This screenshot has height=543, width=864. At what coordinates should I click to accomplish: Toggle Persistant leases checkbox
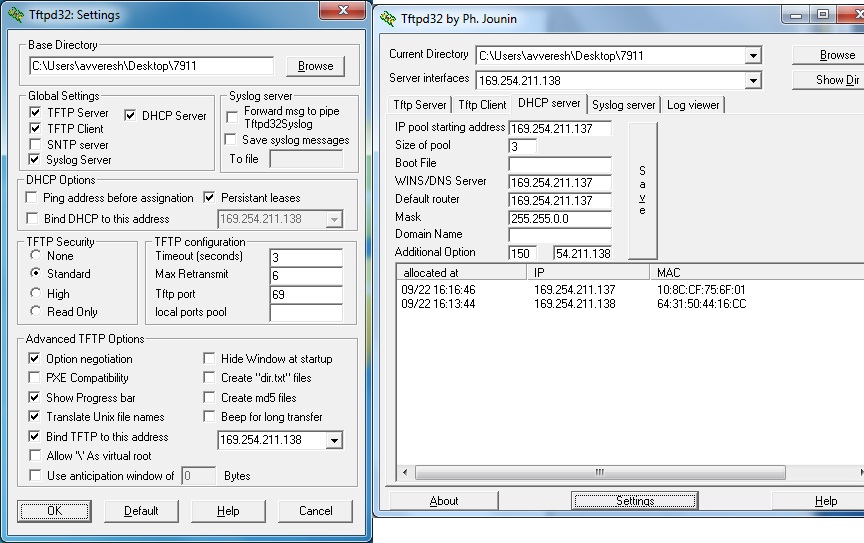pos(209,197)
